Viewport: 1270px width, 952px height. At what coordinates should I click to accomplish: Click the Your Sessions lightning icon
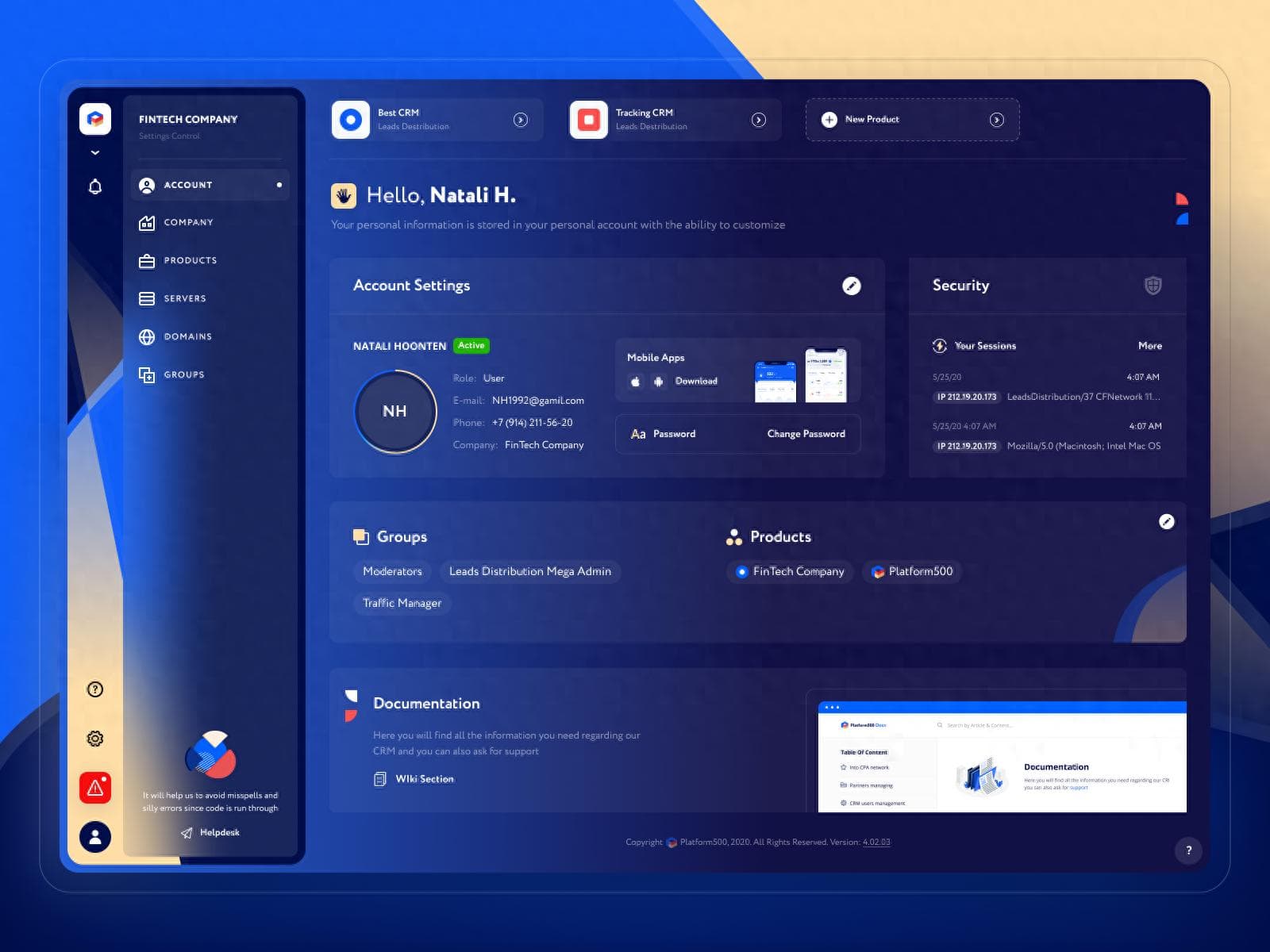click(940, 346)
